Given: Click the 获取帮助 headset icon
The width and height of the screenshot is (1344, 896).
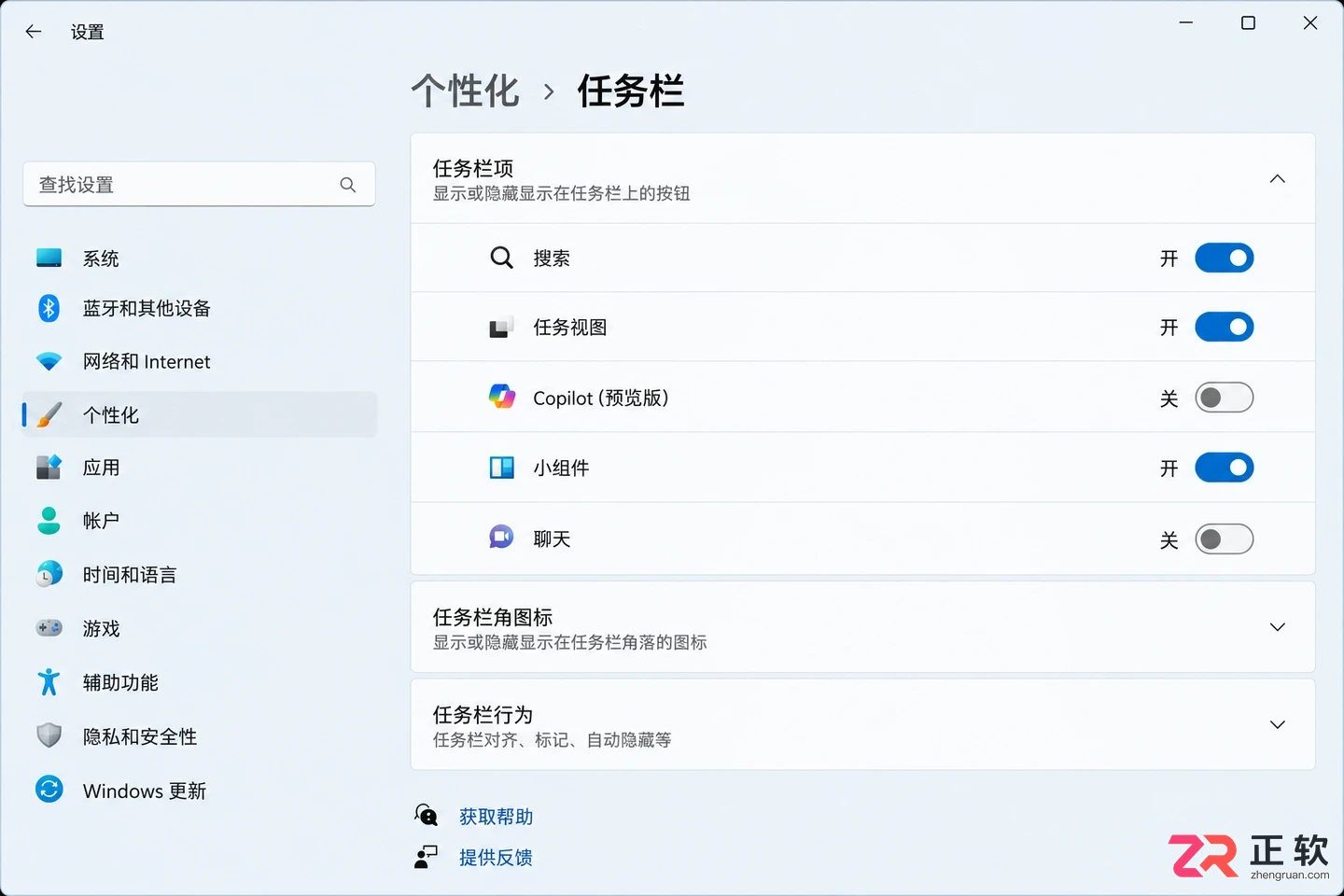Looking at the screenshot, I should coord(426,815).
